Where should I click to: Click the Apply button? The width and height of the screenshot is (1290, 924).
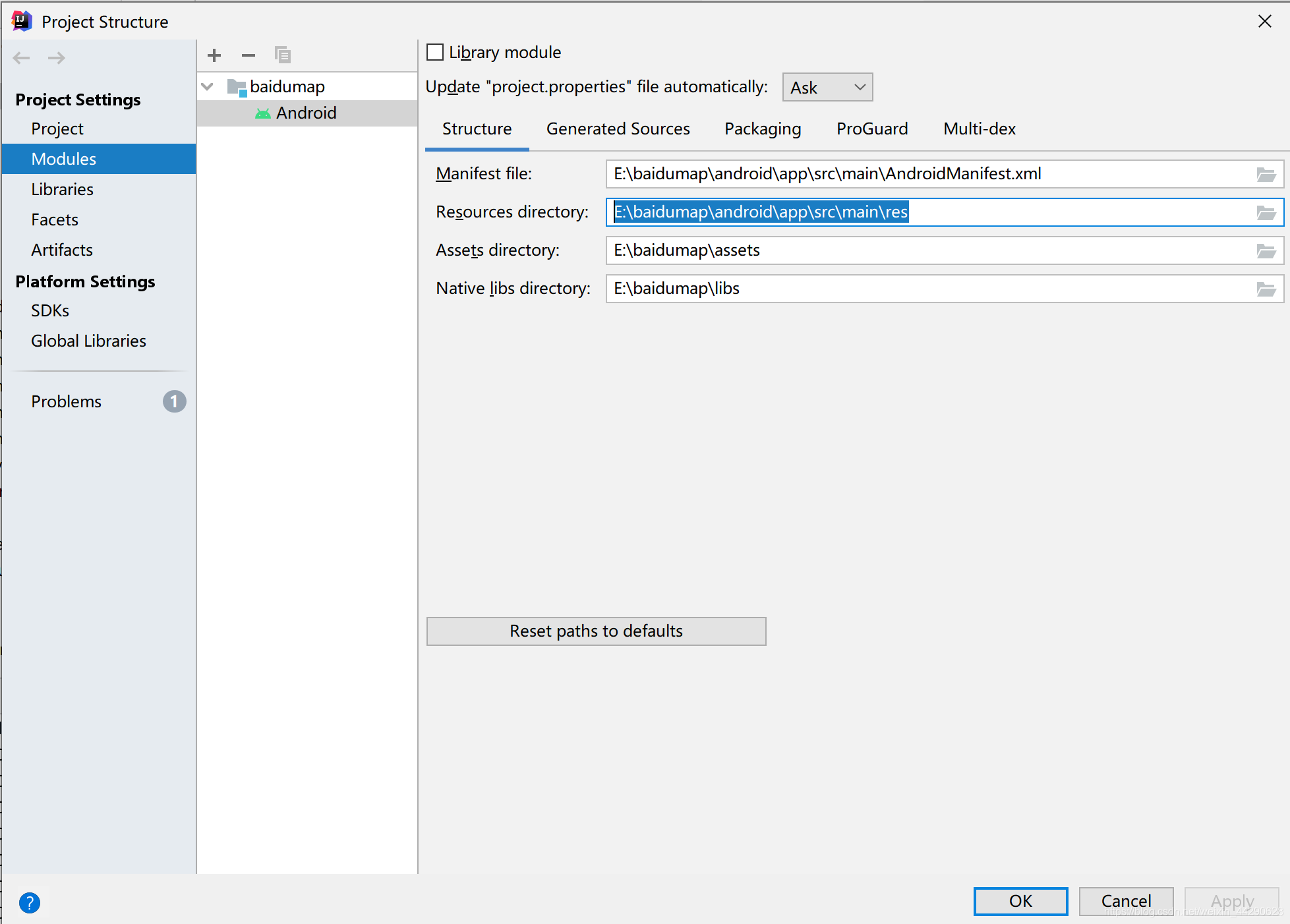[x=1231, y=901]
